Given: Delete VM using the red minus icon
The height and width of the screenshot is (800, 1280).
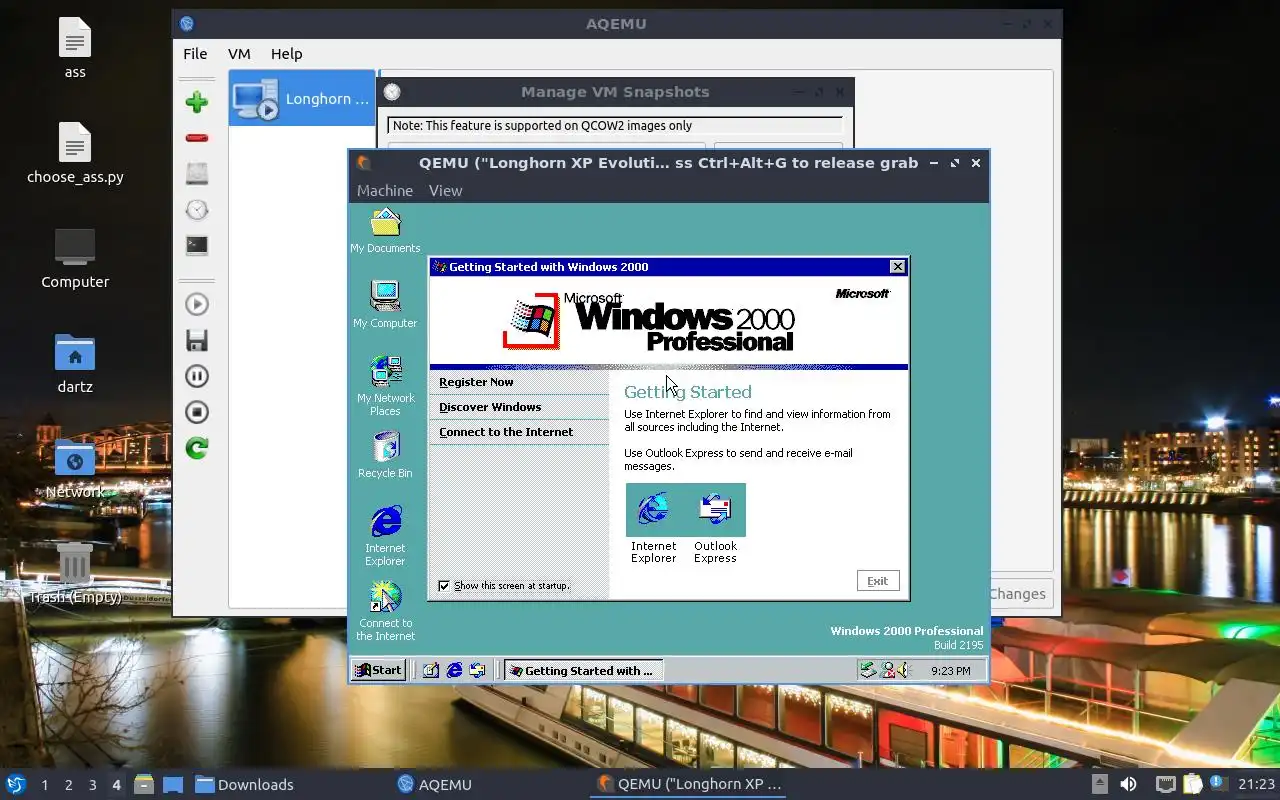Looking at the screenshot, I should click(197, 138).
